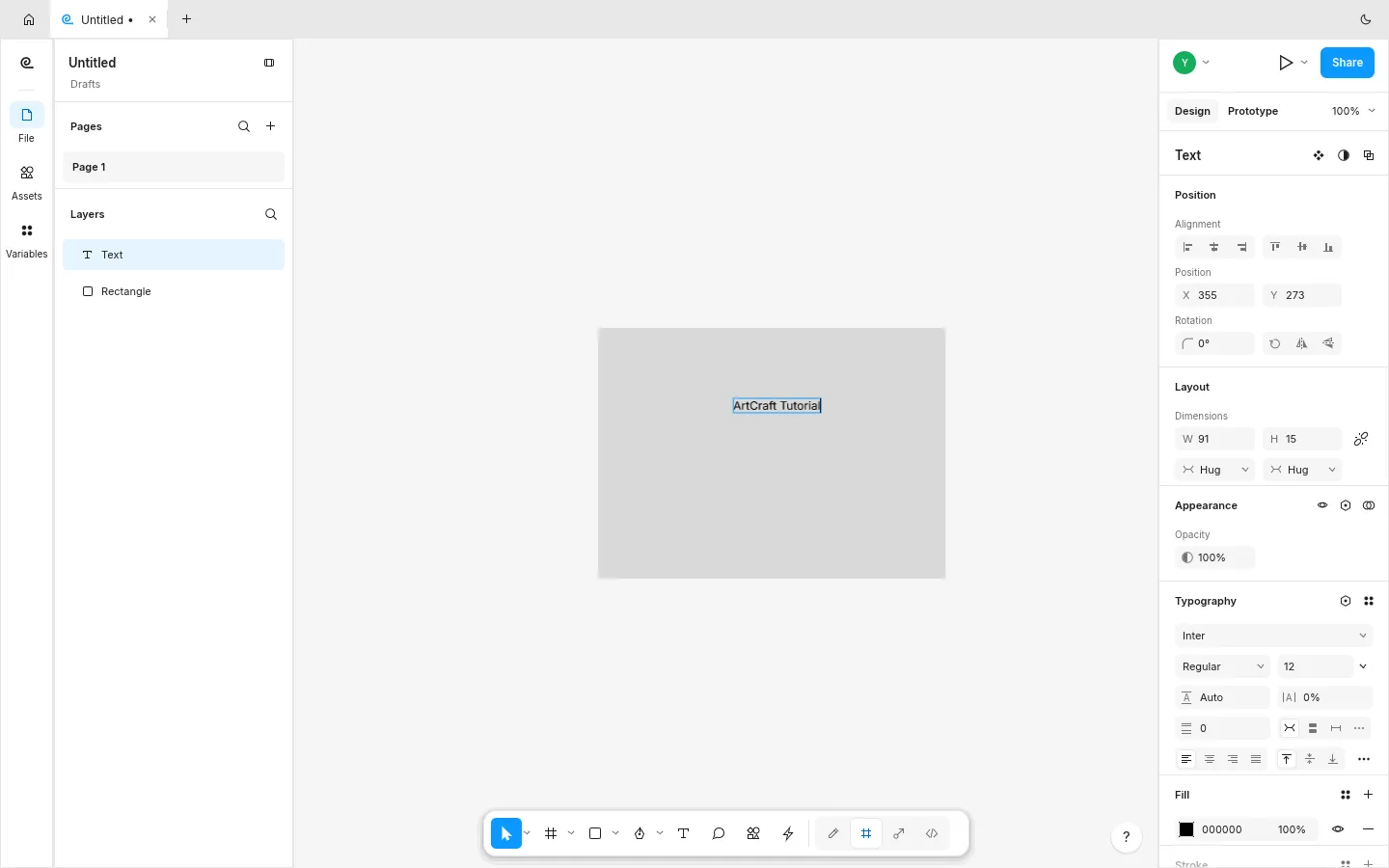
Task: Click the width W dimension field
Action: click(x=1215, y=439)
